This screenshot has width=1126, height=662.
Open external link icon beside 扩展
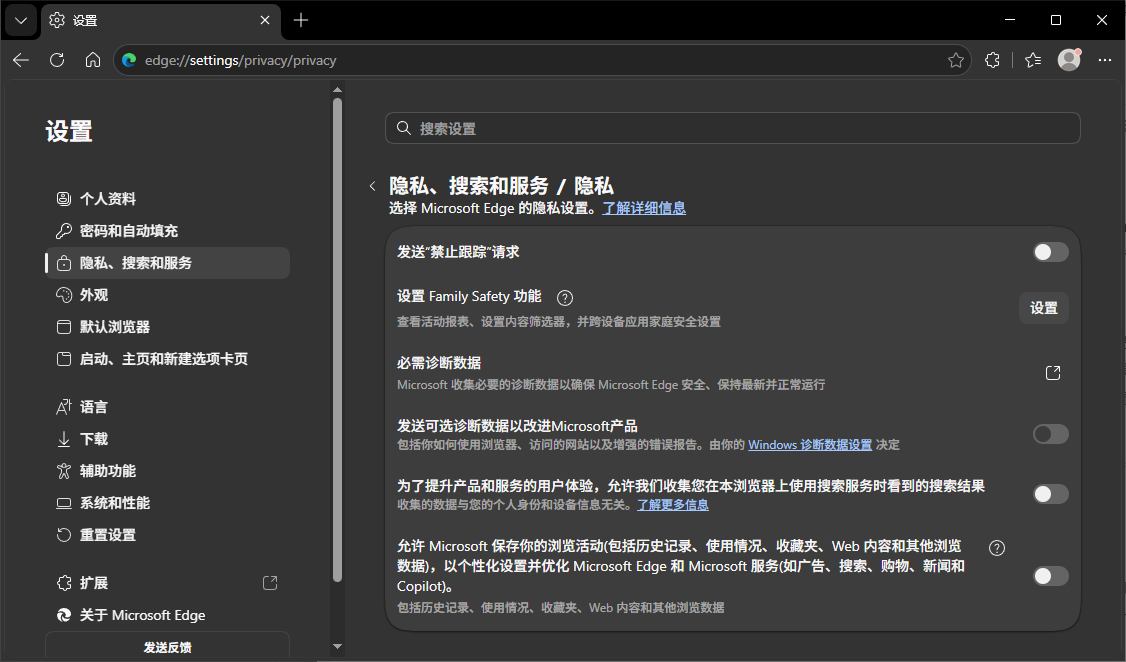(270, 583)
